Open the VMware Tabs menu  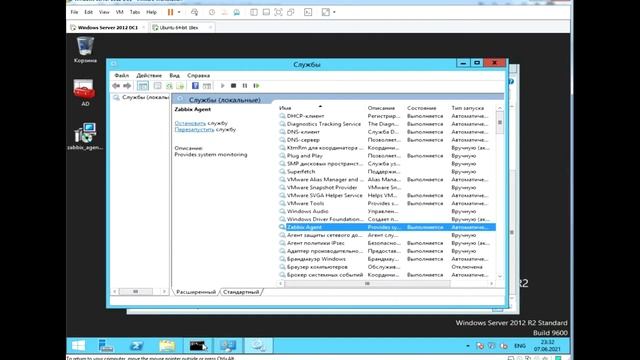coord(135,12)
